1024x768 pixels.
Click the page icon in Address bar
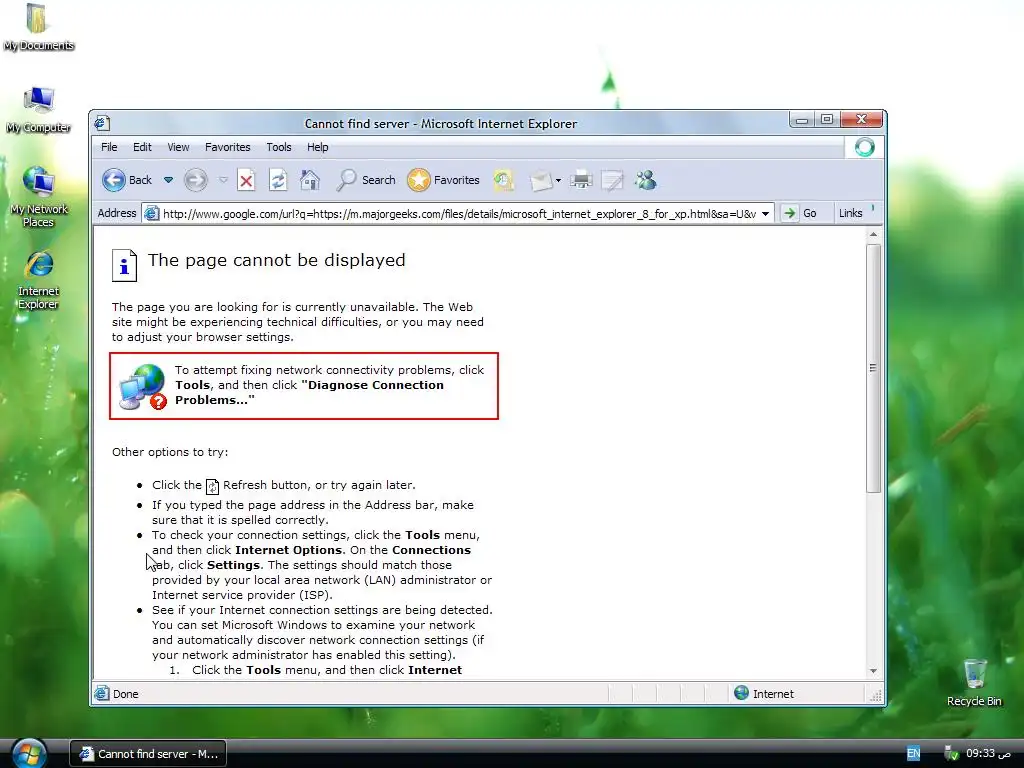[x=152, y=214]
